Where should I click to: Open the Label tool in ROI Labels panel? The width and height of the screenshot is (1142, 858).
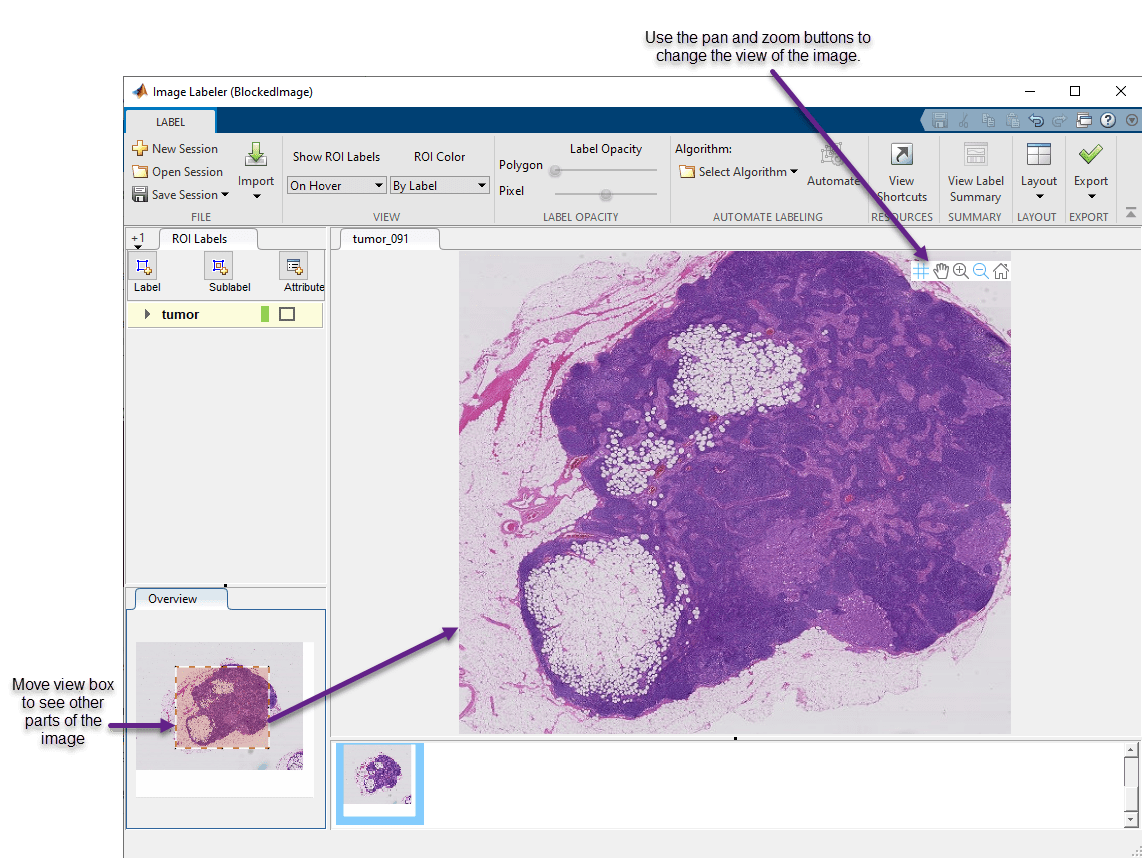[144, 266]
